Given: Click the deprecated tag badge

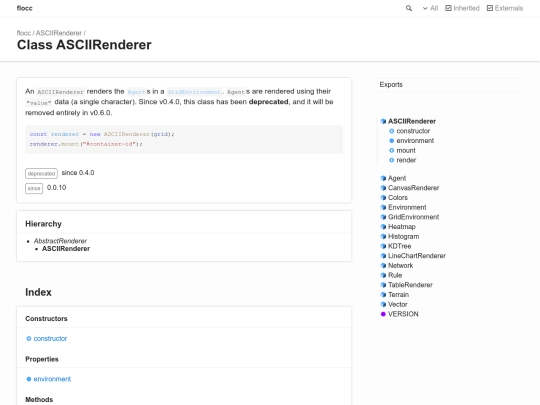Looking at the screenshot, I should (41, 174).
